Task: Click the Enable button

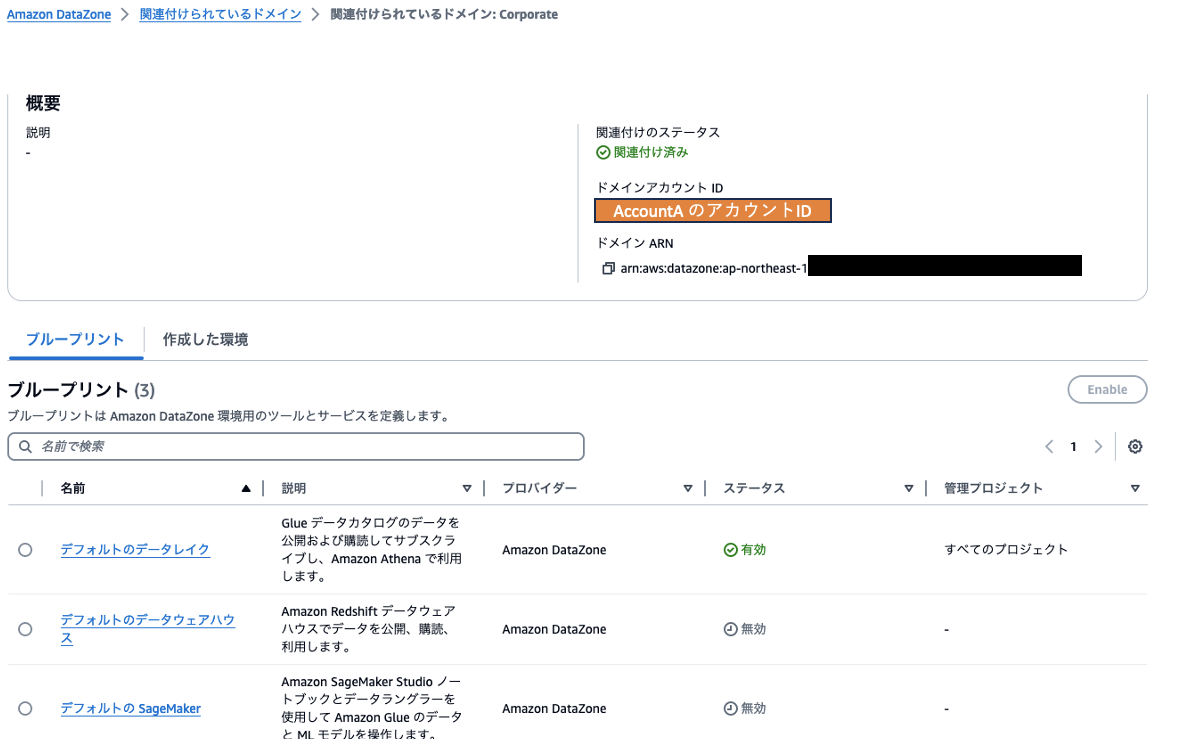Action: pyautogui.click(x=1107, y=390)
